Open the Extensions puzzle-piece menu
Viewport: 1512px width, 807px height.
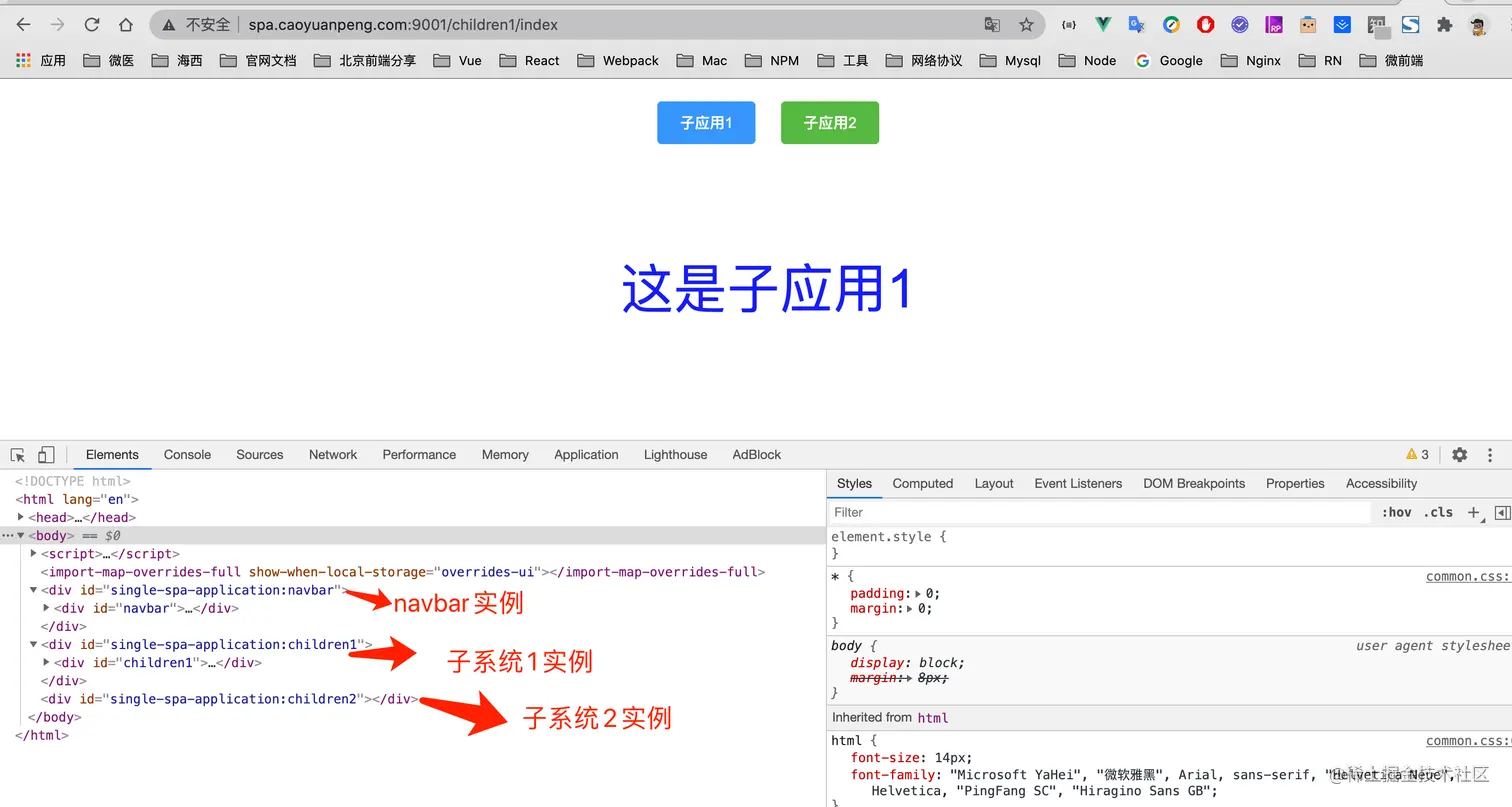coord(1445,25)
